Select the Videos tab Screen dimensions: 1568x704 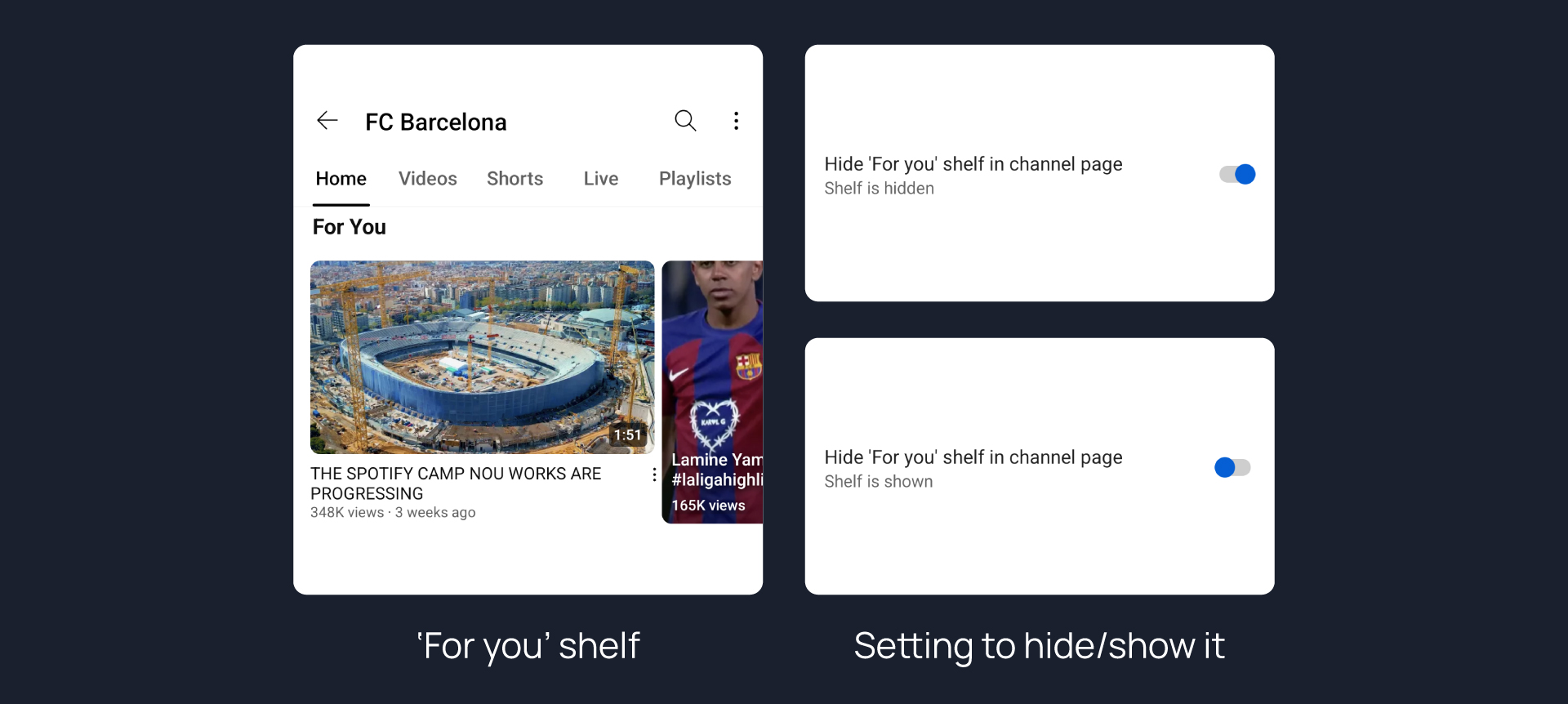point(427,179)
